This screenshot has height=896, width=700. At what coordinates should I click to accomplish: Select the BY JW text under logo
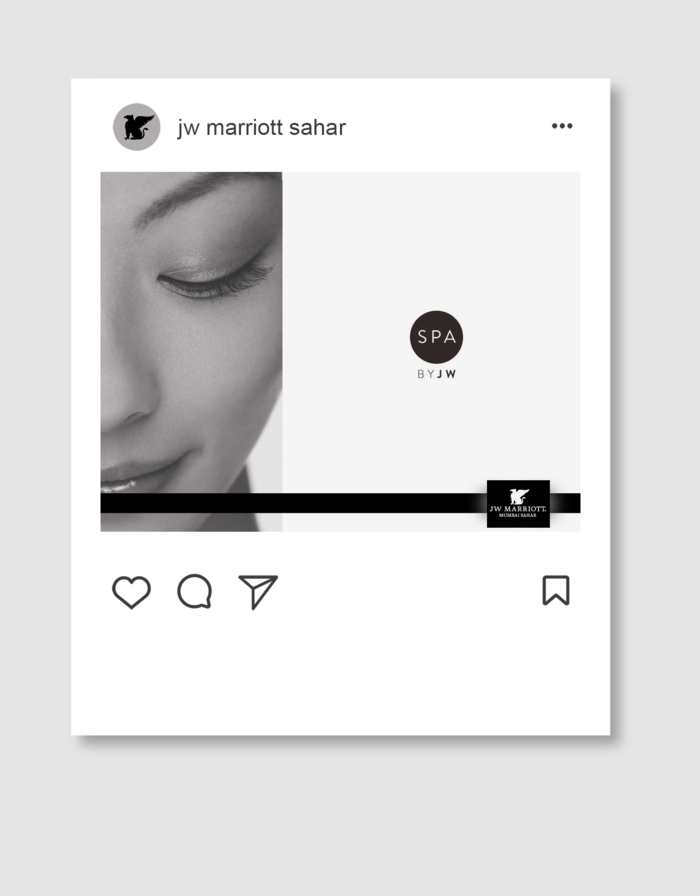coord(436,374)
